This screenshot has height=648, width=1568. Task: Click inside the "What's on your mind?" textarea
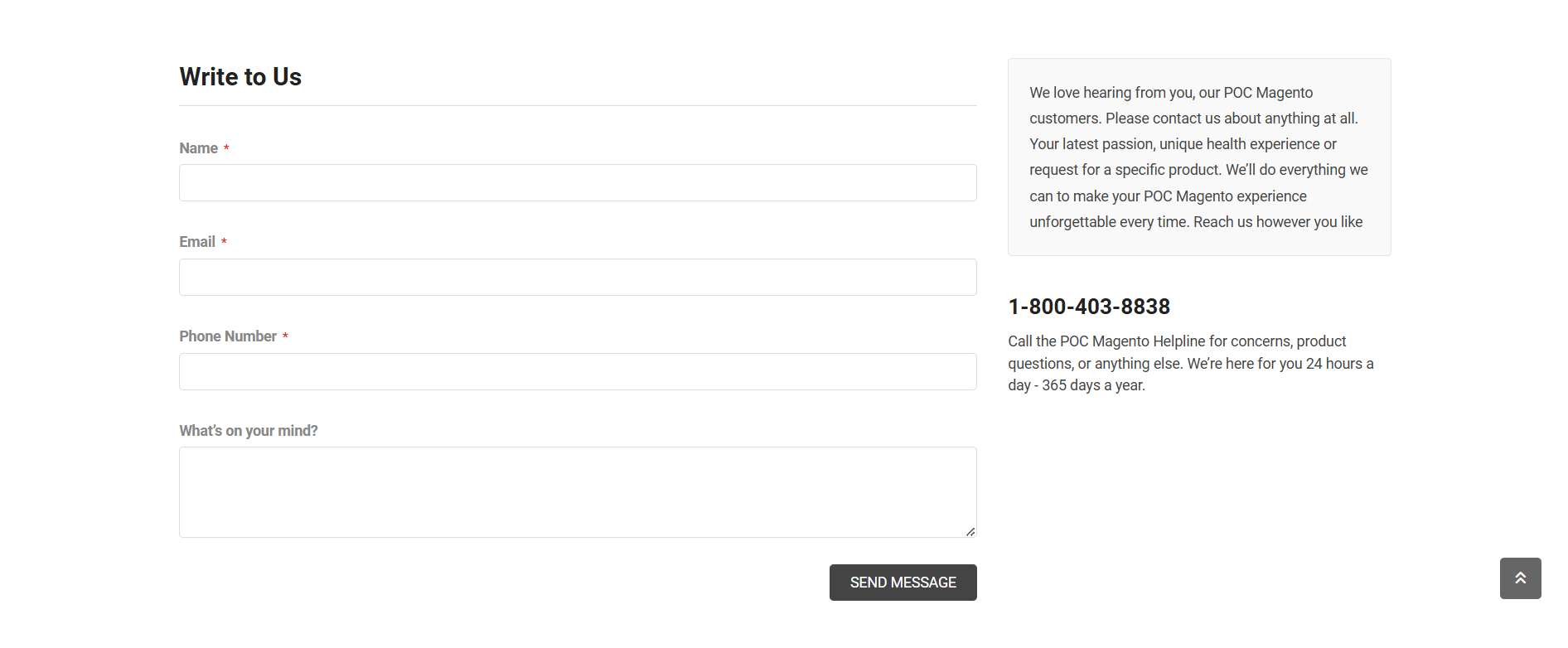578,492
